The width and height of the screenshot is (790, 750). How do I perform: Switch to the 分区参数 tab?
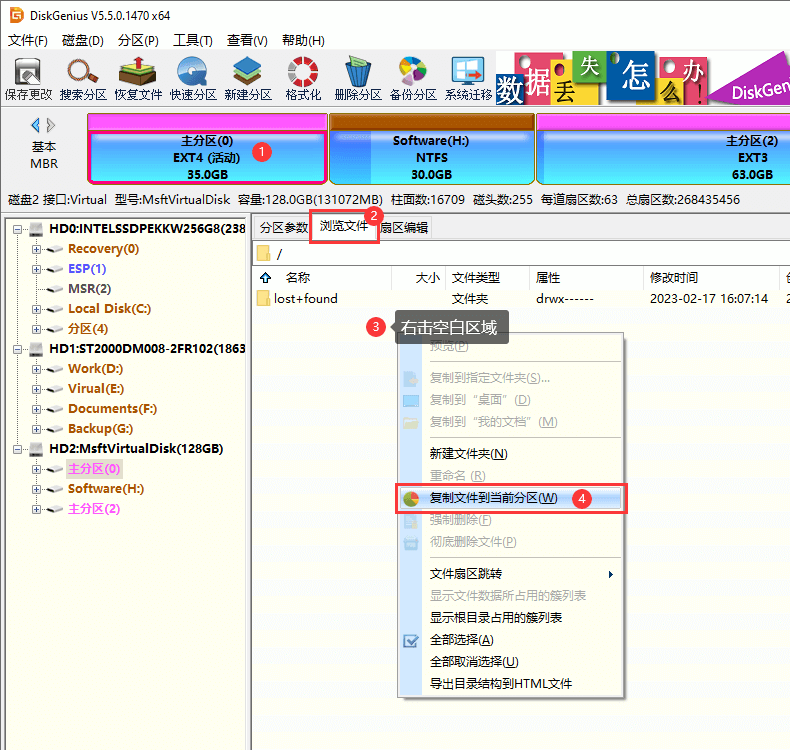click(283, 228)
